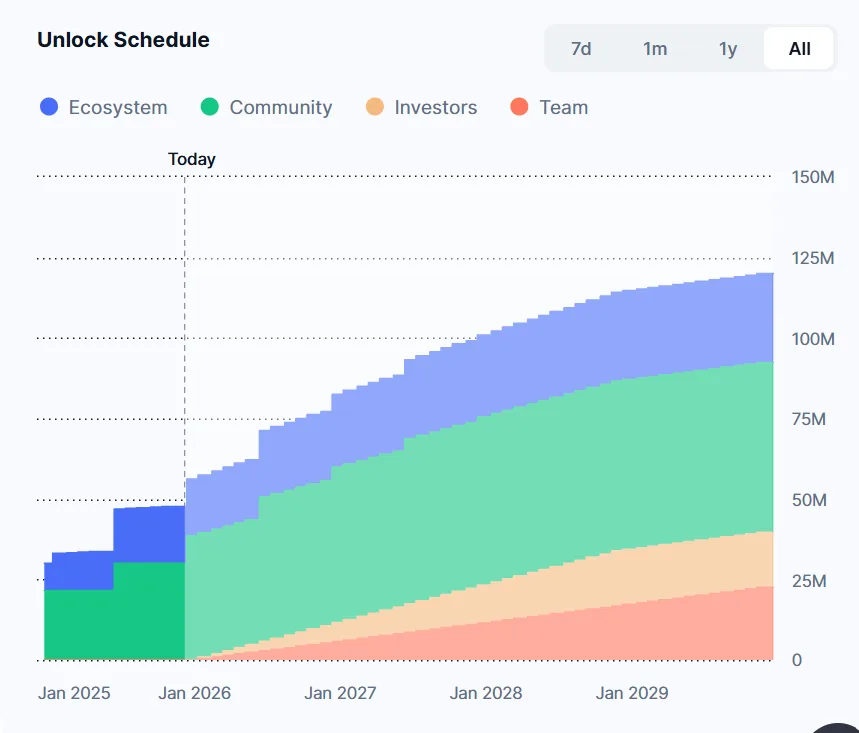Switch to the 7d time range tab
This screenshot has height=733, width=859.
coord(581,47)
